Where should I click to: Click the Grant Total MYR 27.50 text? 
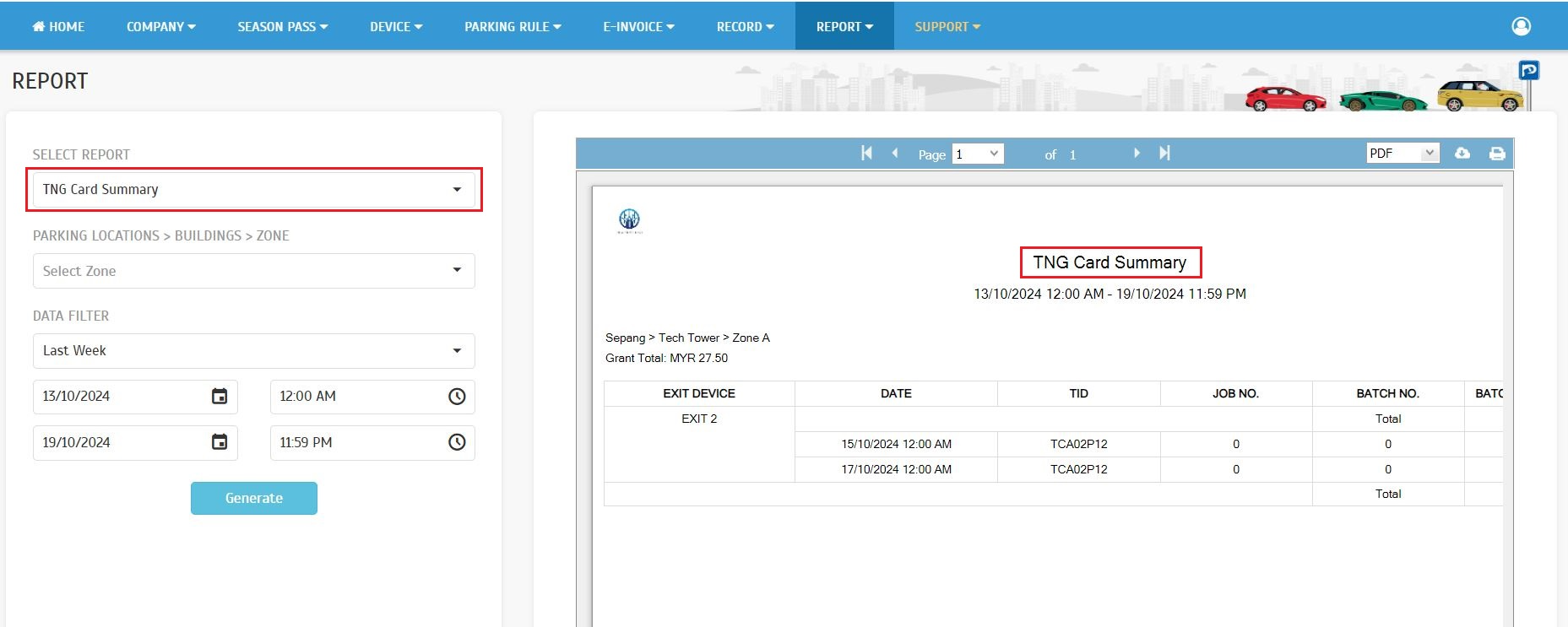[666, 358]
